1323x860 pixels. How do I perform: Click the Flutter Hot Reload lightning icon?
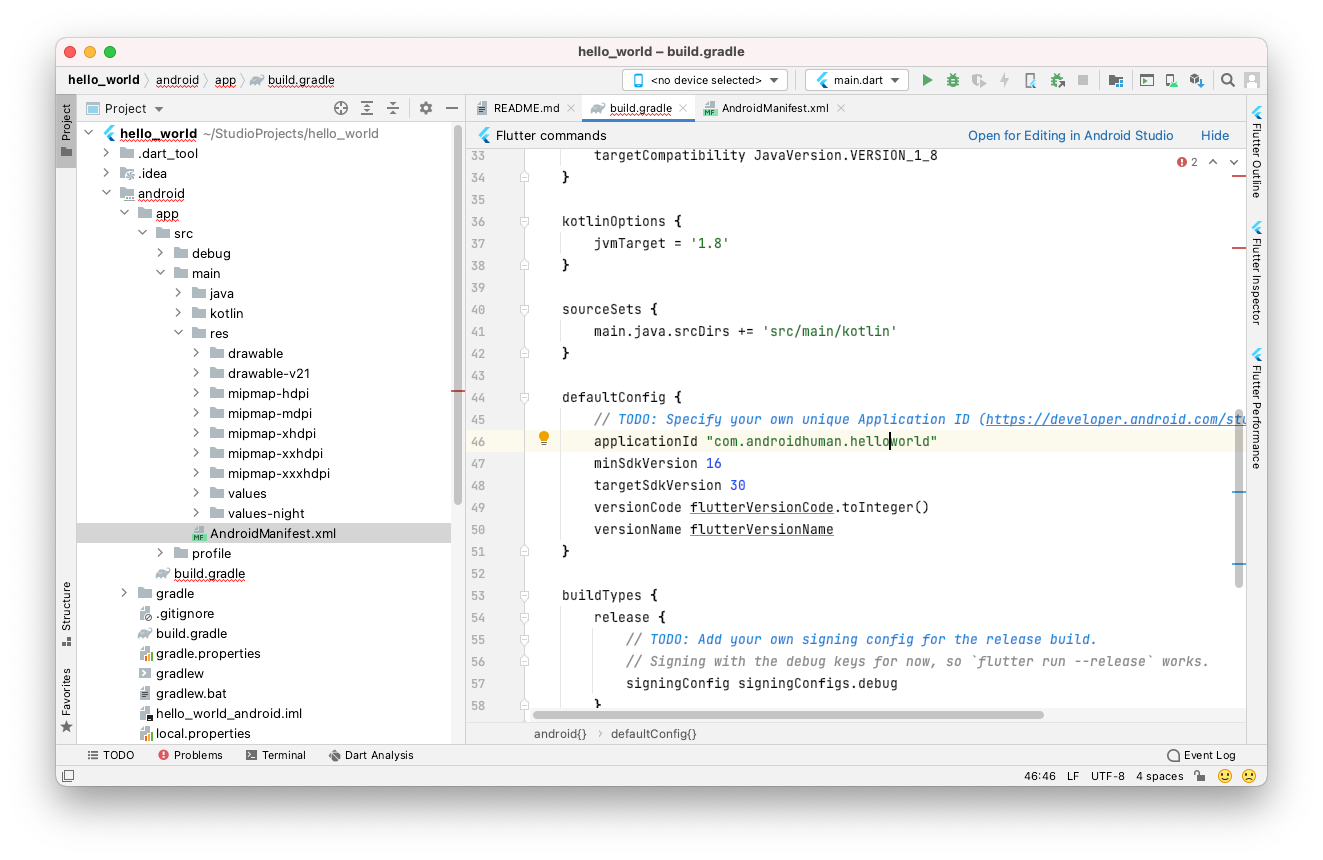(1004, 80)
